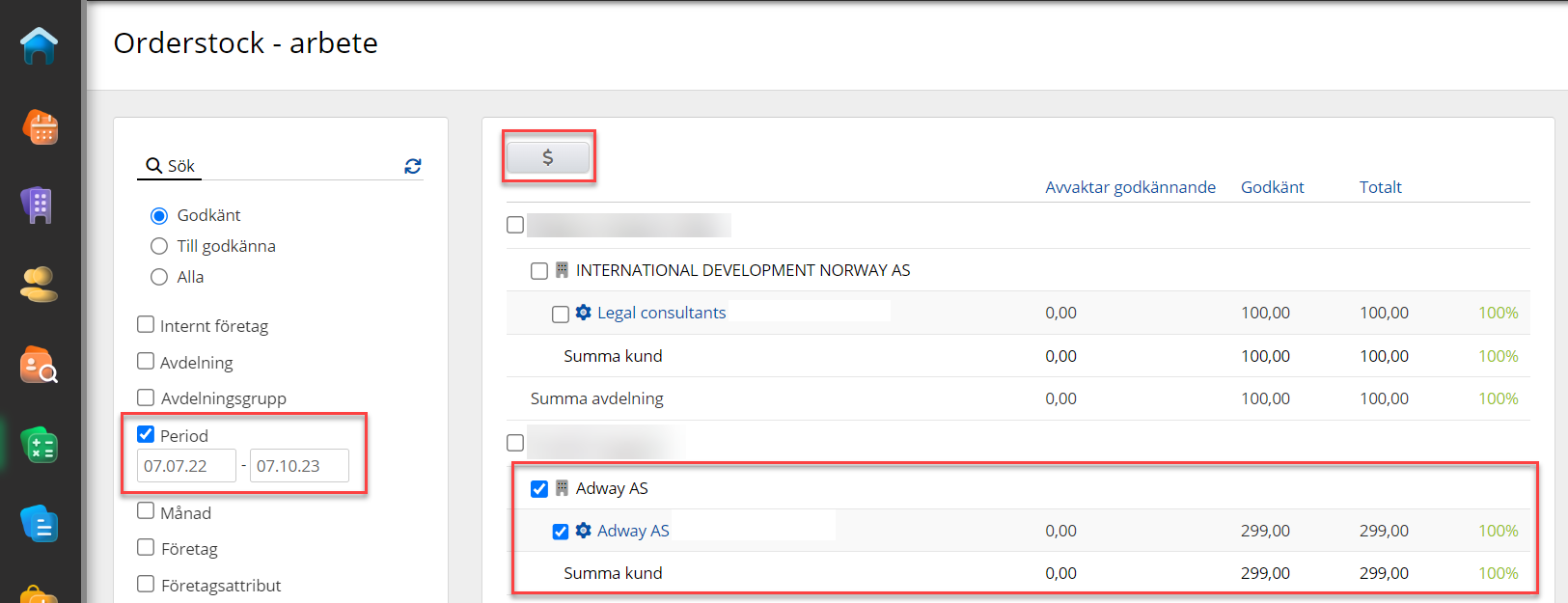Open the blue document sidebar icon

pyautogui.click(x=40, y=524)
